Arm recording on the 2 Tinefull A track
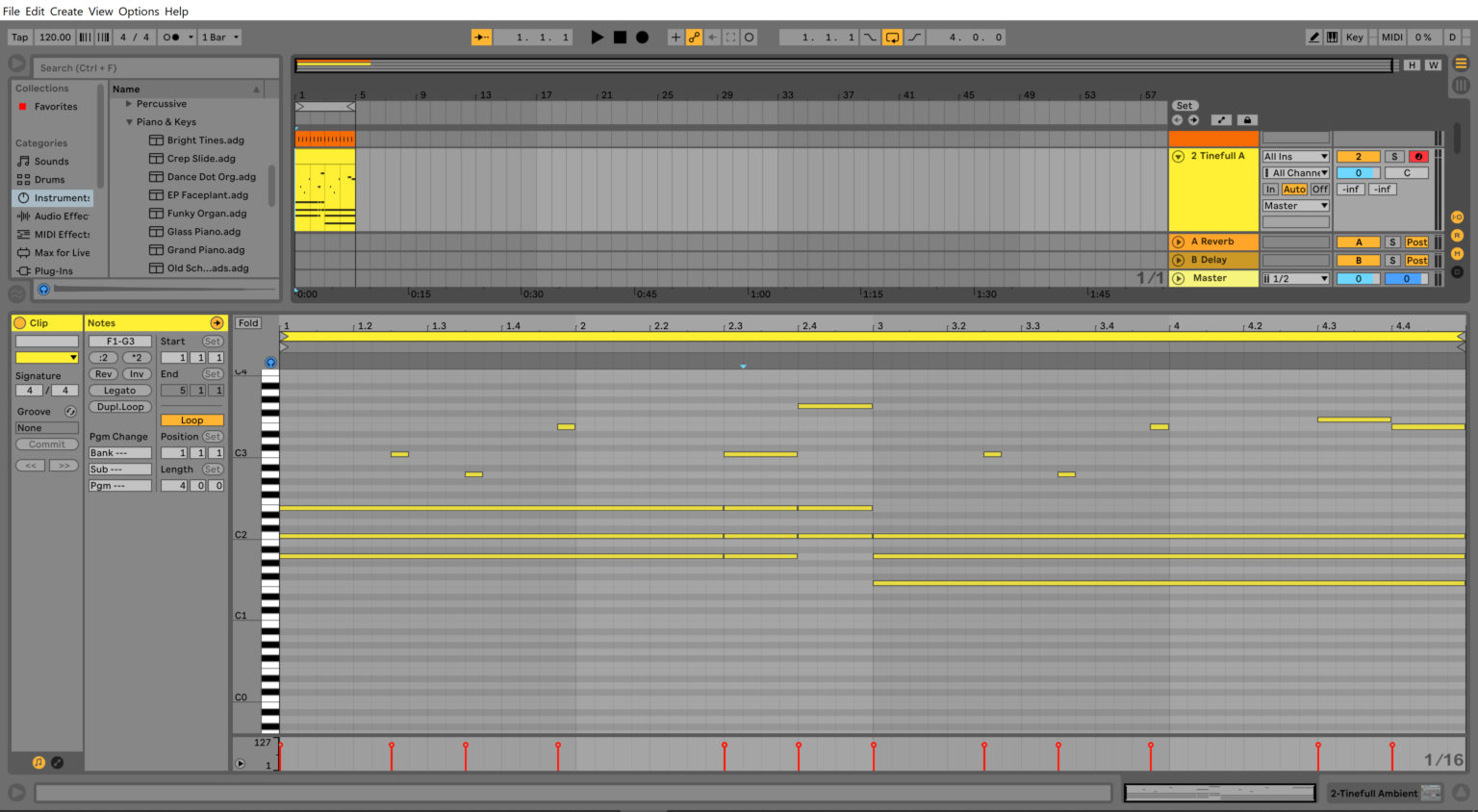 1417,155
